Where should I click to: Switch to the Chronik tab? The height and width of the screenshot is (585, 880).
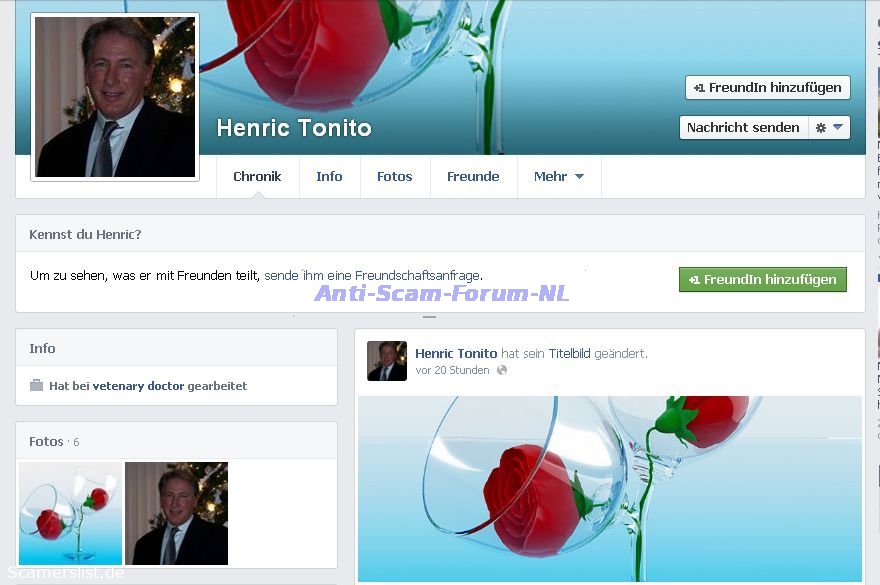(x=257, y=177)
